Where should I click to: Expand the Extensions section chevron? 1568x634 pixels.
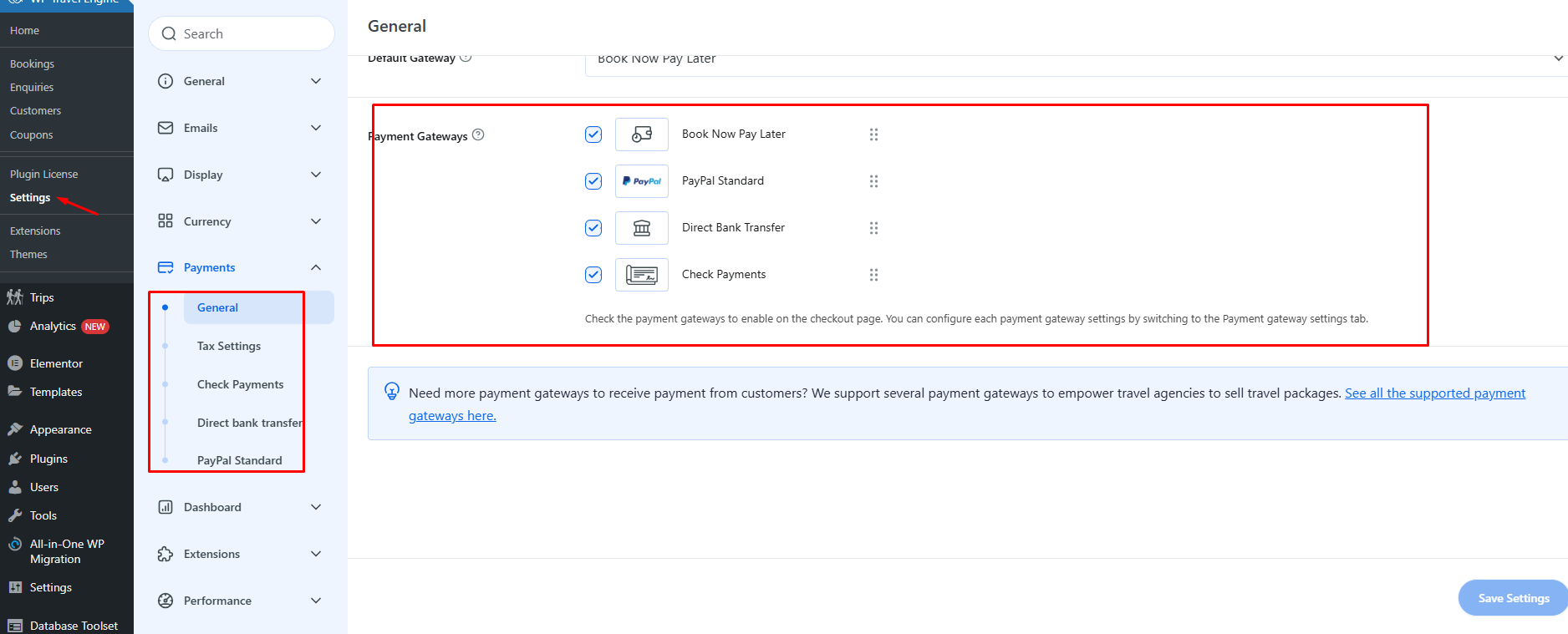point(316,554)
